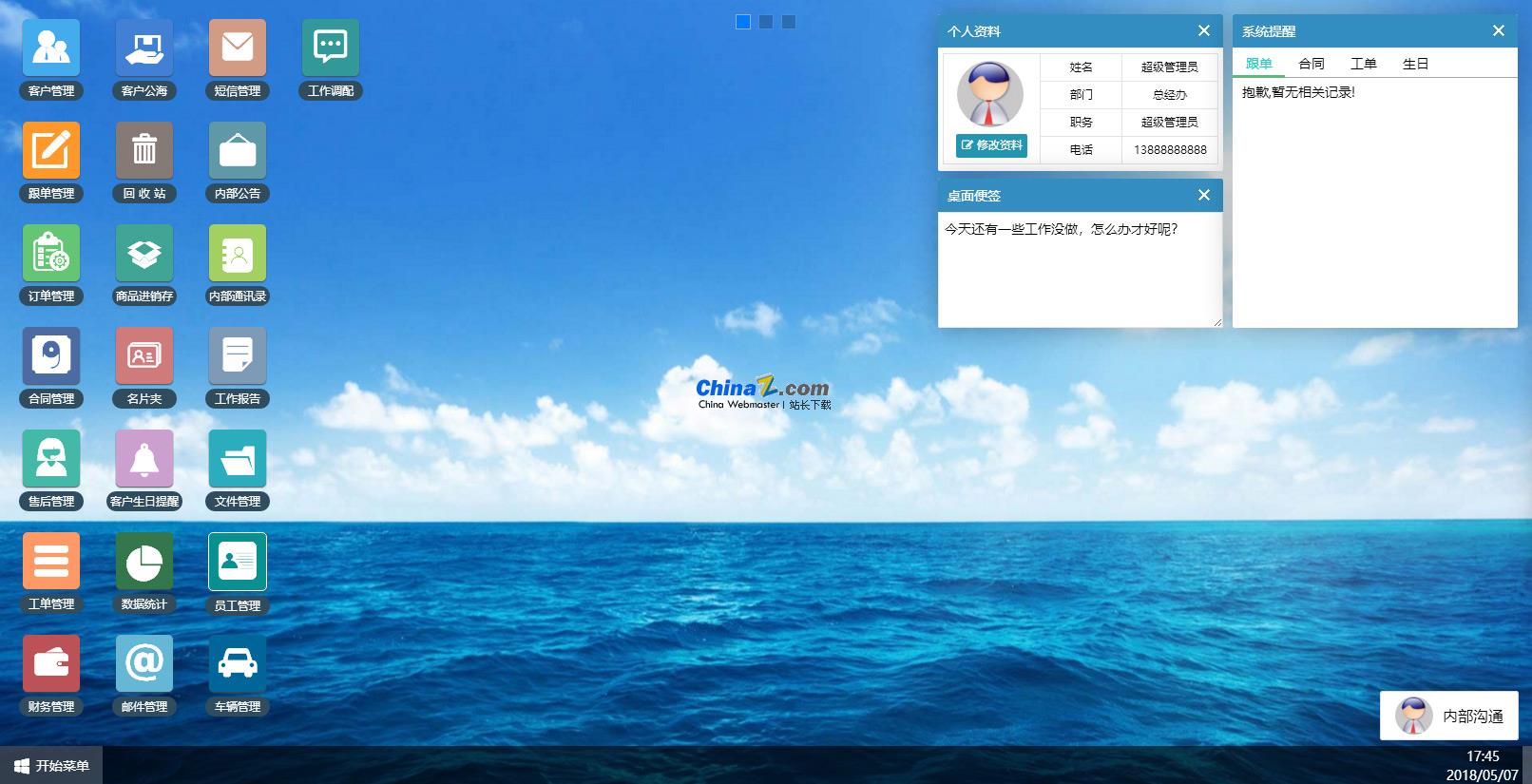Launch 商品进销存 inventory icon

(x=144, y=254)
